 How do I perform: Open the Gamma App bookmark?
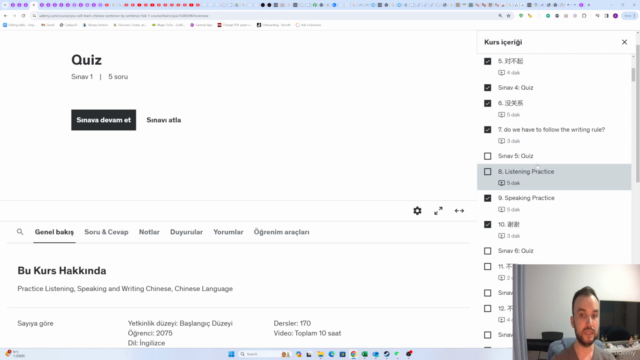[x=201, y=25]
